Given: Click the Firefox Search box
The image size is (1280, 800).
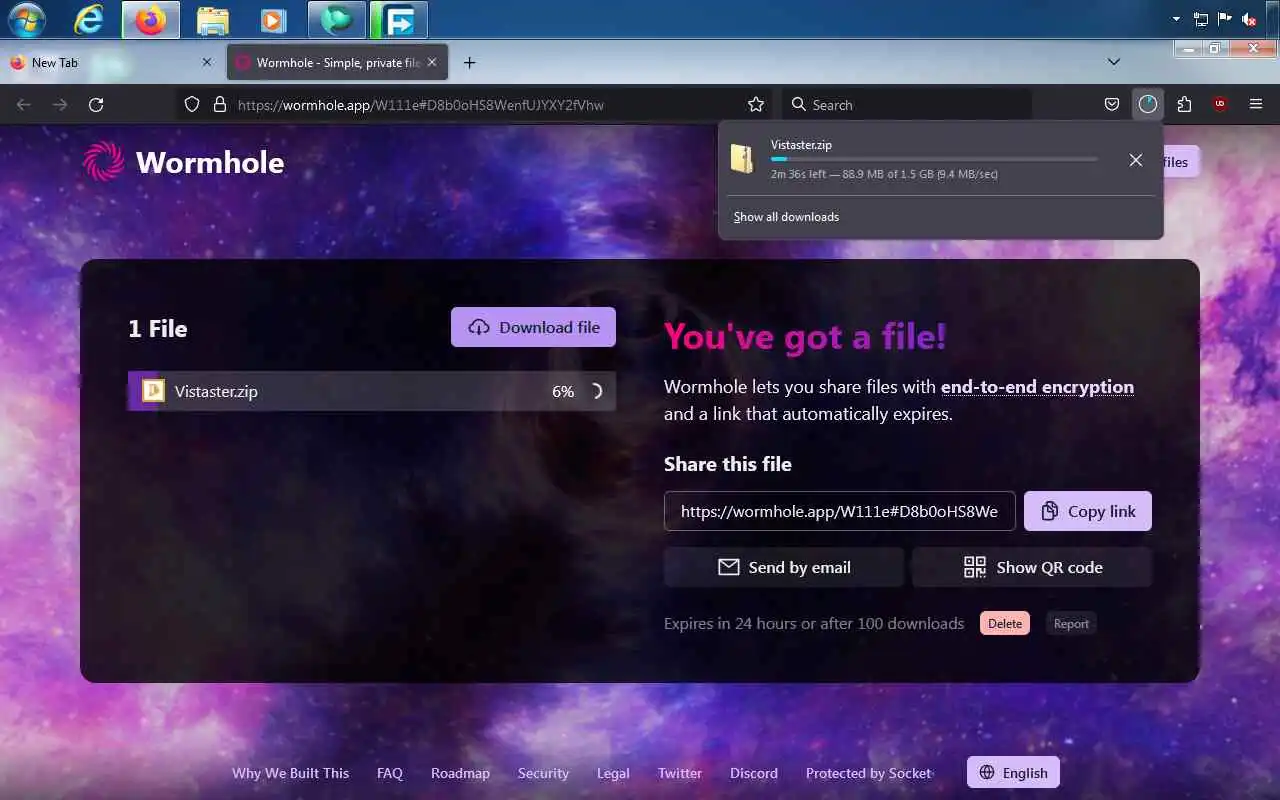Looking at the screenshot, I should (906, 104).
